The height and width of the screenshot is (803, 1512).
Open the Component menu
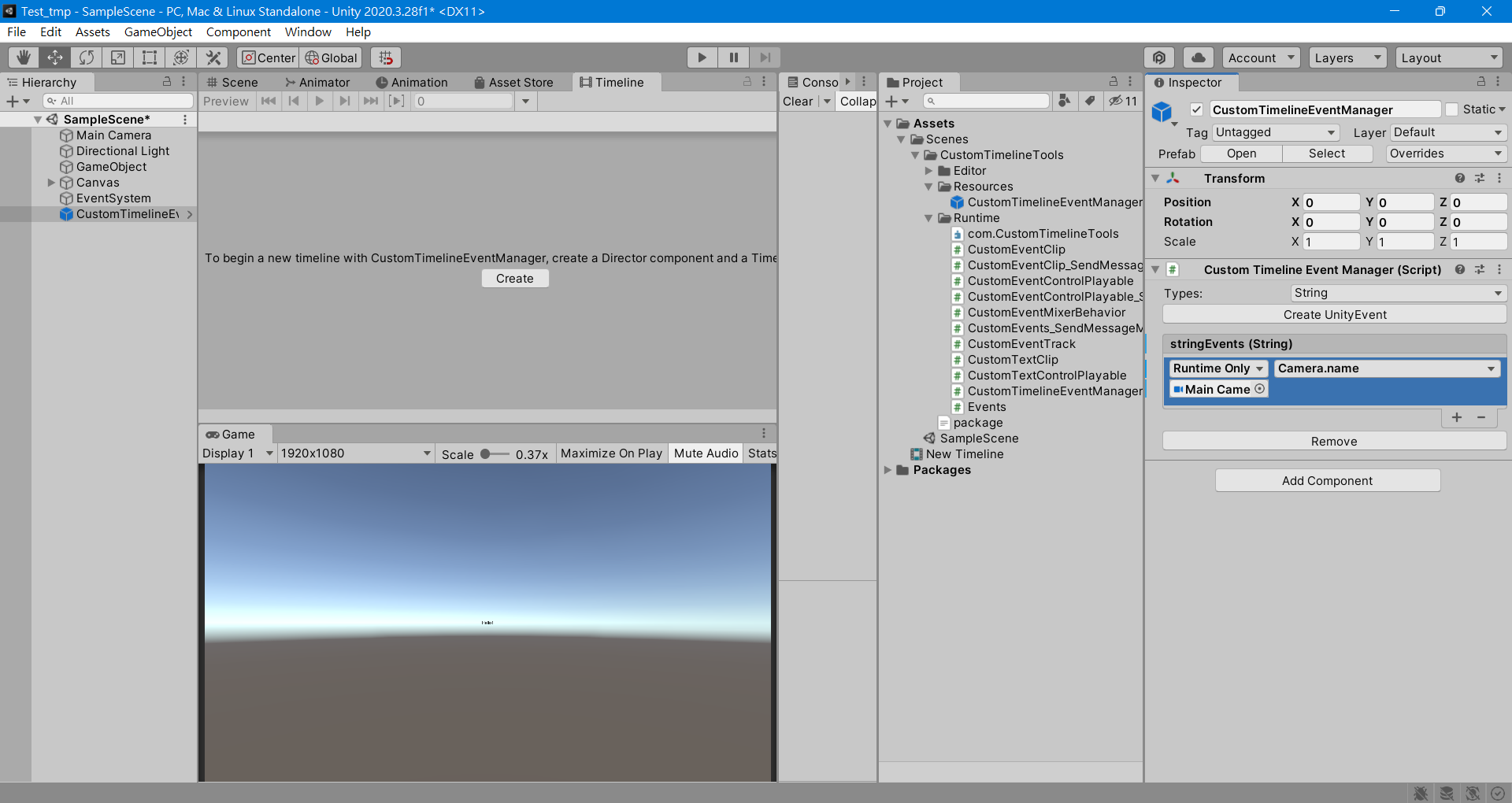coord(239,32)
